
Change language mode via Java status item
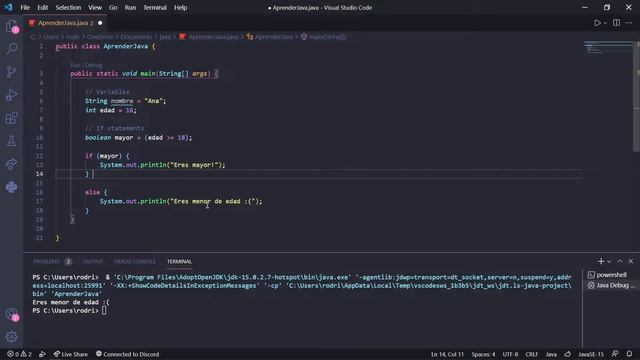tap(551, 354)
